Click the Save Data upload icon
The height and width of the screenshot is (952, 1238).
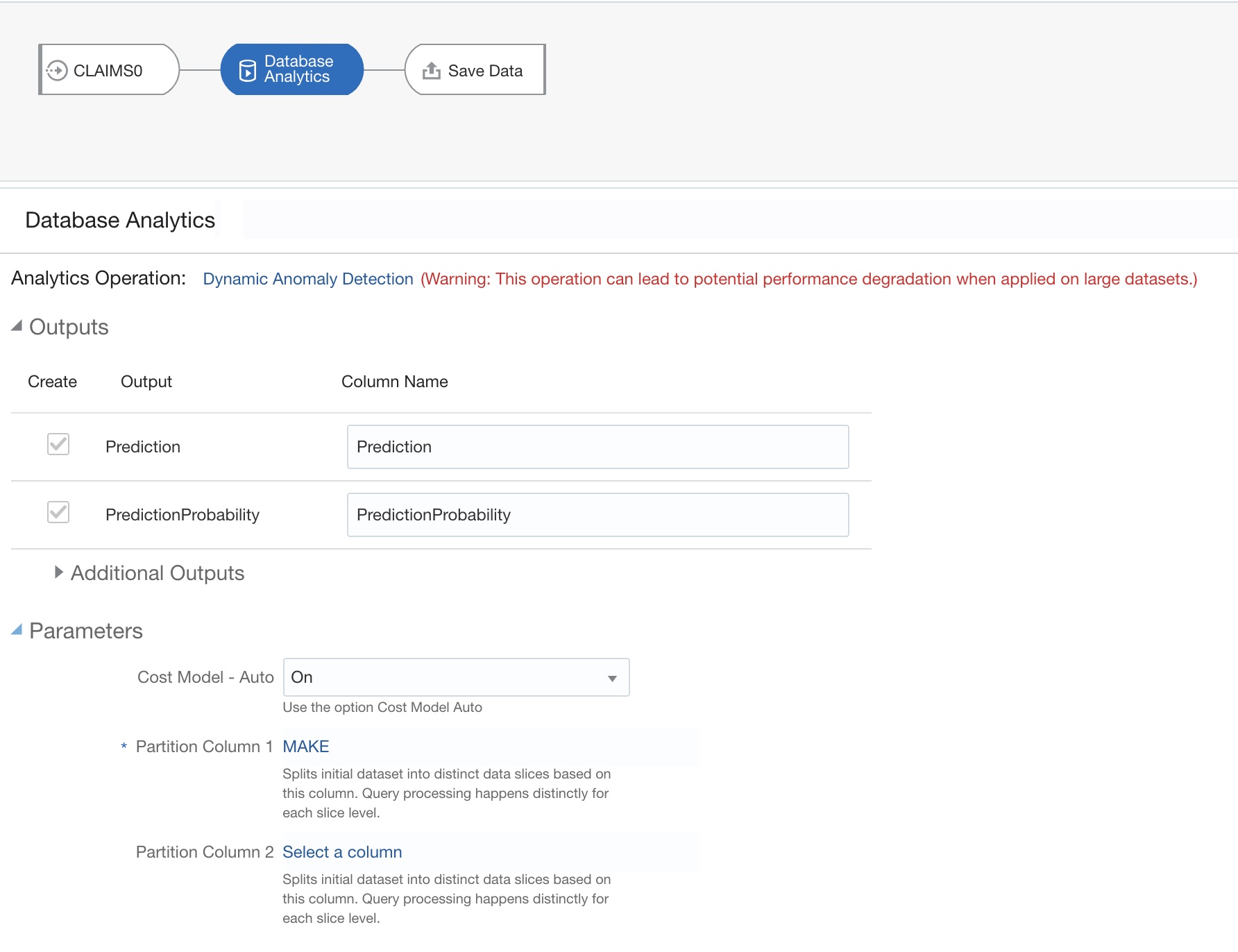coord(432,69)
